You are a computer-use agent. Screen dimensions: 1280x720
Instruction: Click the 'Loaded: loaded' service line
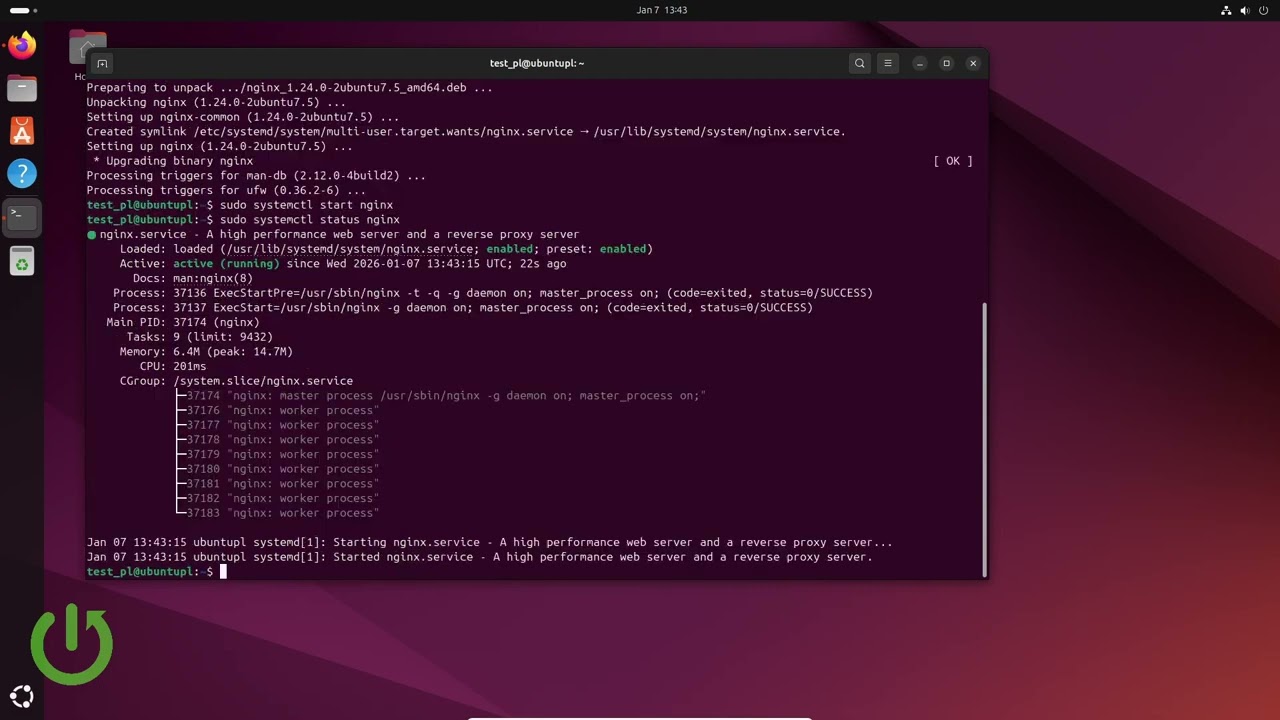point(386,249)
